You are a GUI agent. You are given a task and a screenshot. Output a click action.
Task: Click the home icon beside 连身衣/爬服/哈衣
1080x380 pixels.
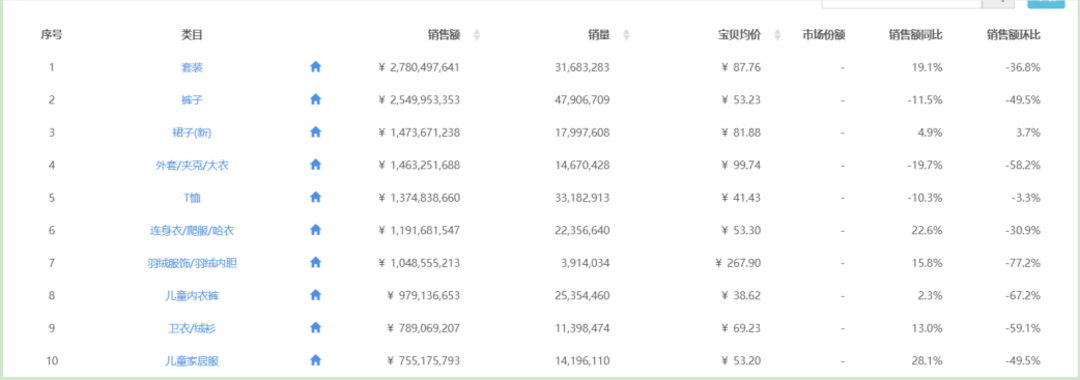coord(315,229)
